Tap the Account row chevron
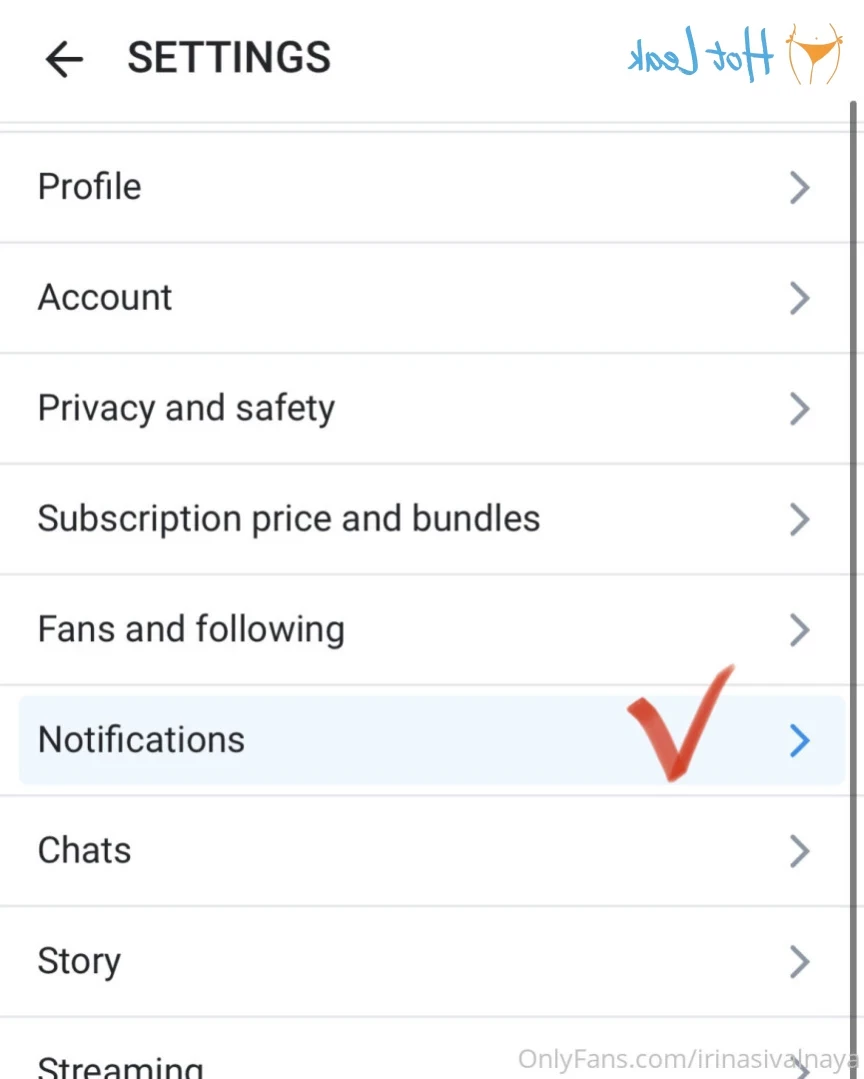Image resolution: width=864 pixels, height=1079 pixels. (799, 298)
